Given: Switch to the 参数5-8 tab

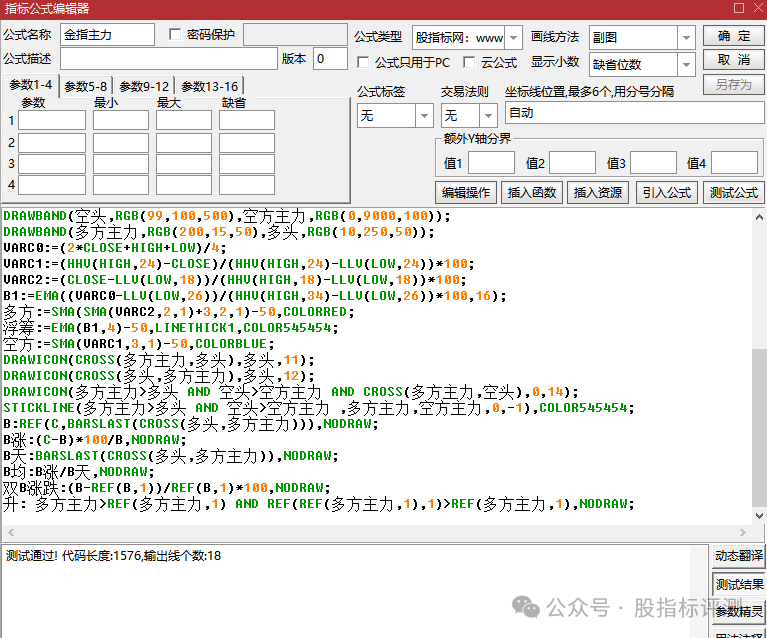Looking at the screenshot, I should tap(86, 87).
